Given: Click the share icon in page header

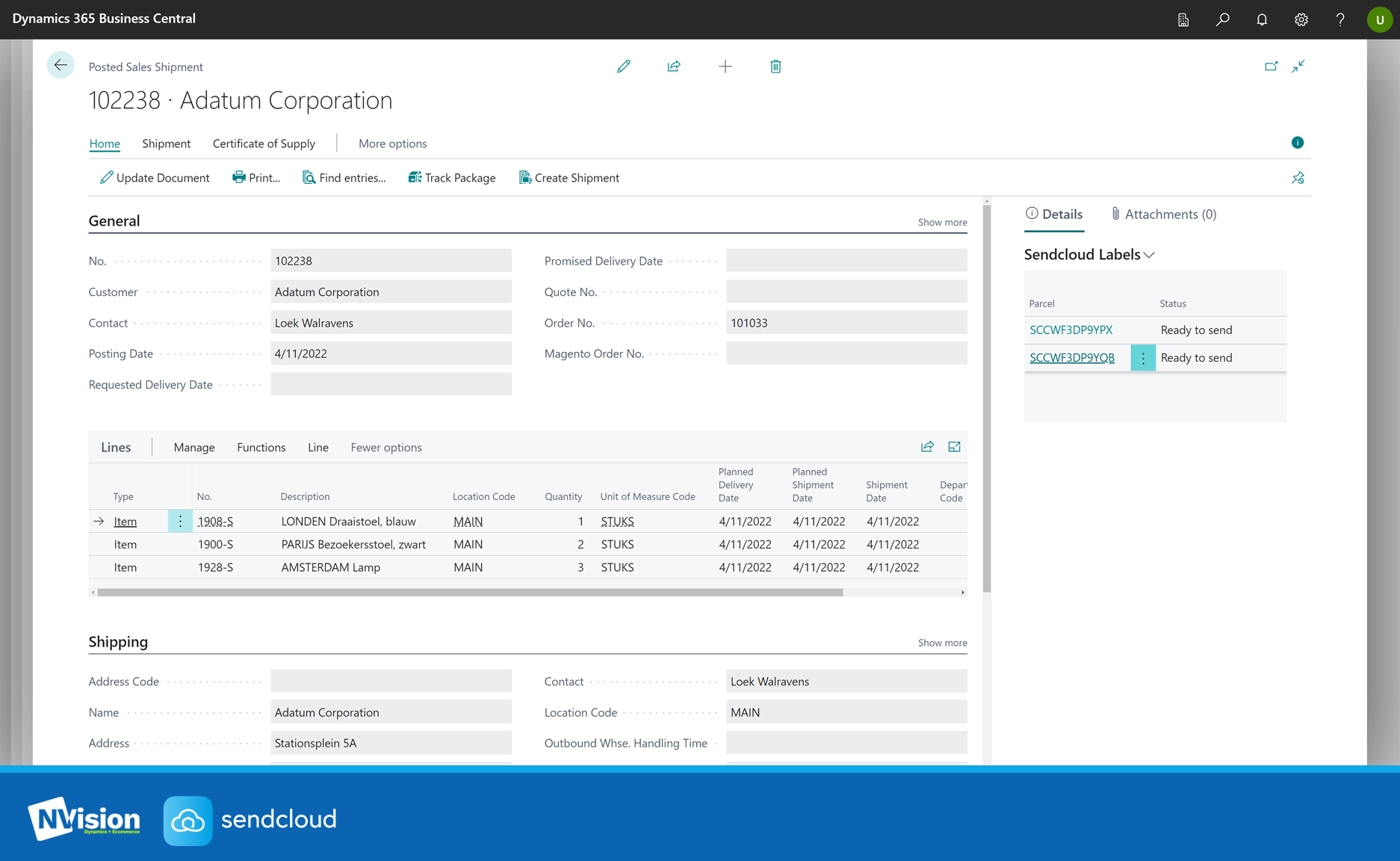Looking at the screenshot, I should click(674, 67).
